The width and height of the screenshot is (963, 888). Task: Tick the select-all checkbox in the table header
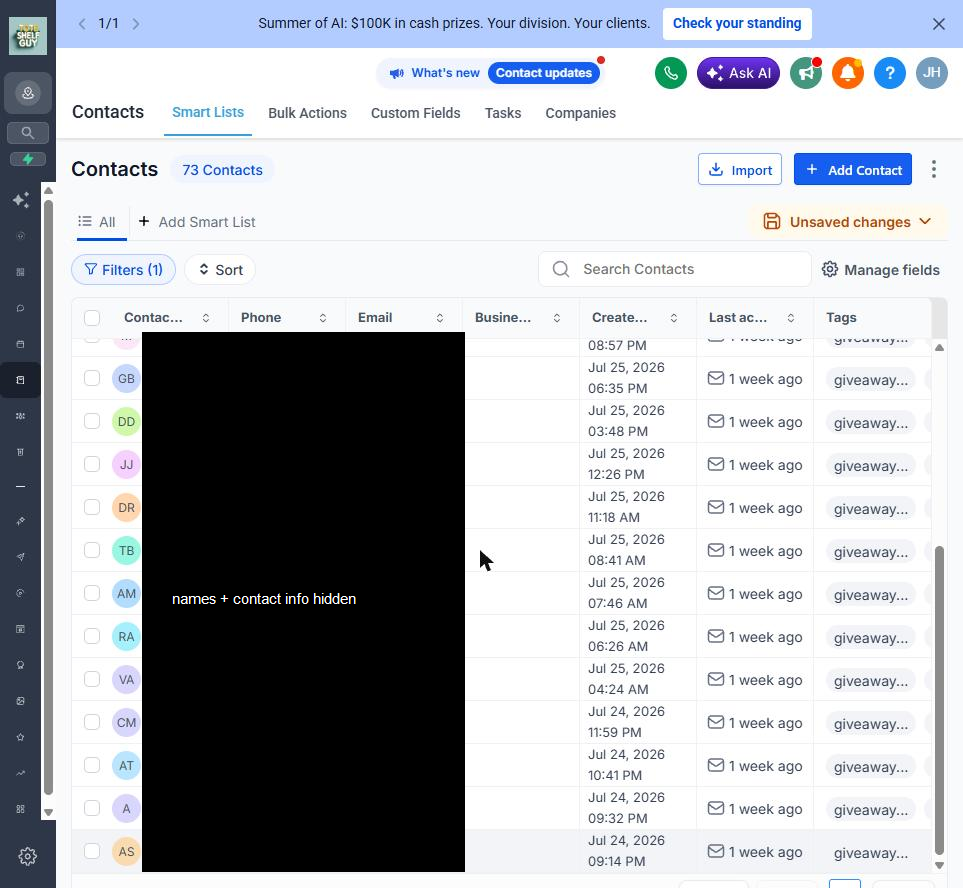(x=92, y=317)
